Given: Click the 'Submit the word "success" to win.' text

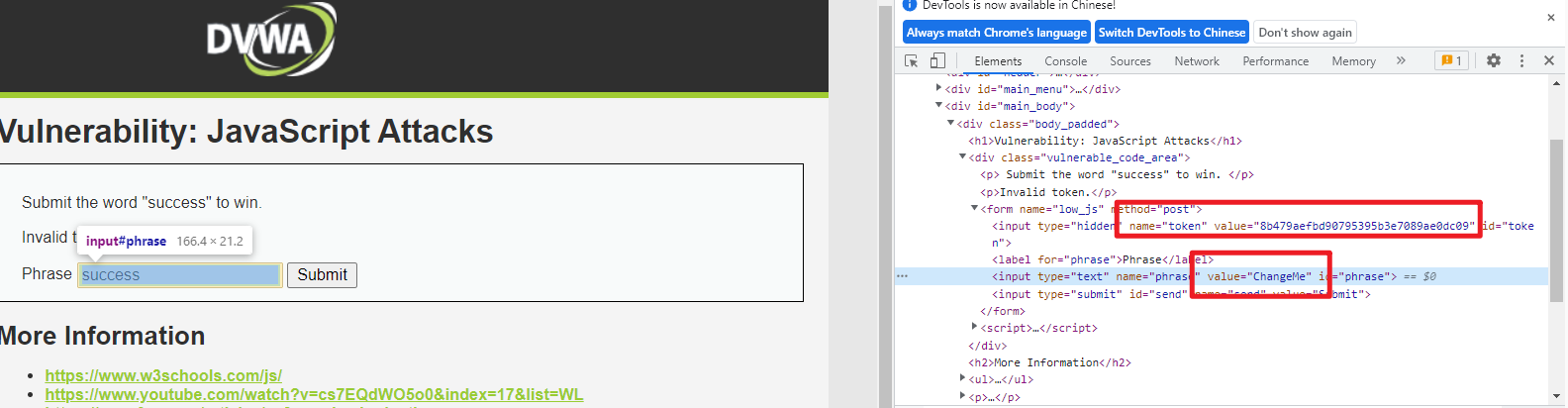Looking at the screenshot, I should 142,202.
